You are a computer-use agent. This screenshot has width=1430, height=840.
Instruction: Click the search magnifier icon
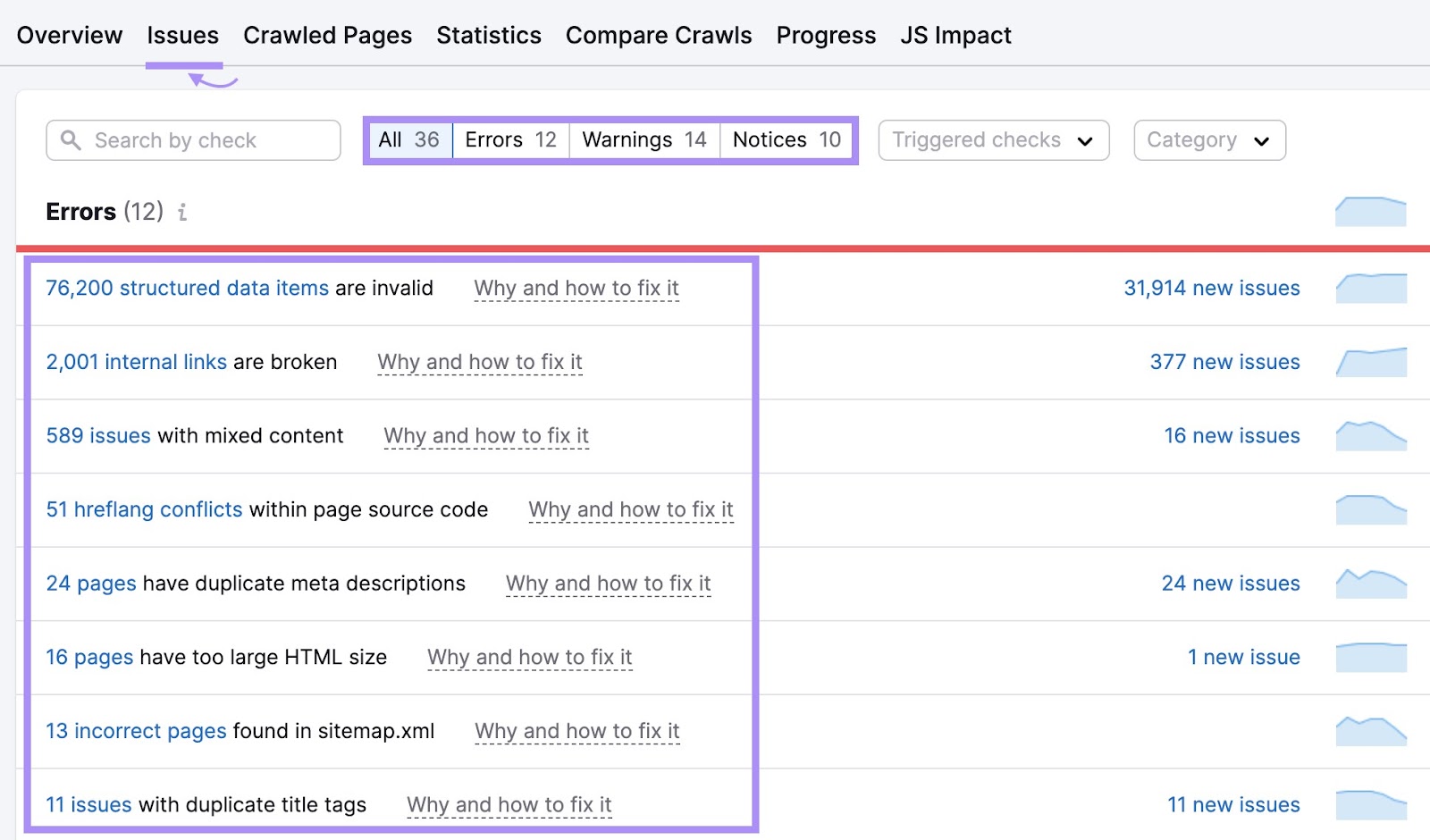71,139
